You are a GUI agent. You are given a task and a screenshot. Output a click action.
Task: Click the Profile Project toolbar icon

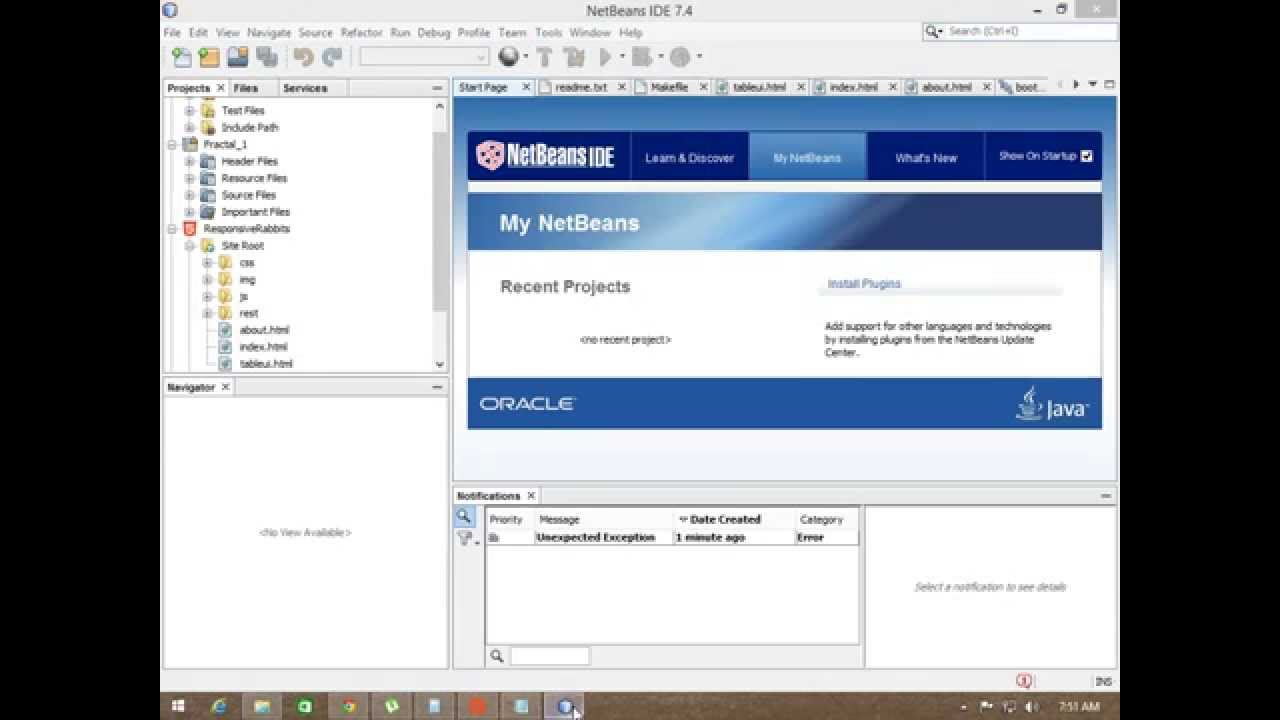click(680, 57)
